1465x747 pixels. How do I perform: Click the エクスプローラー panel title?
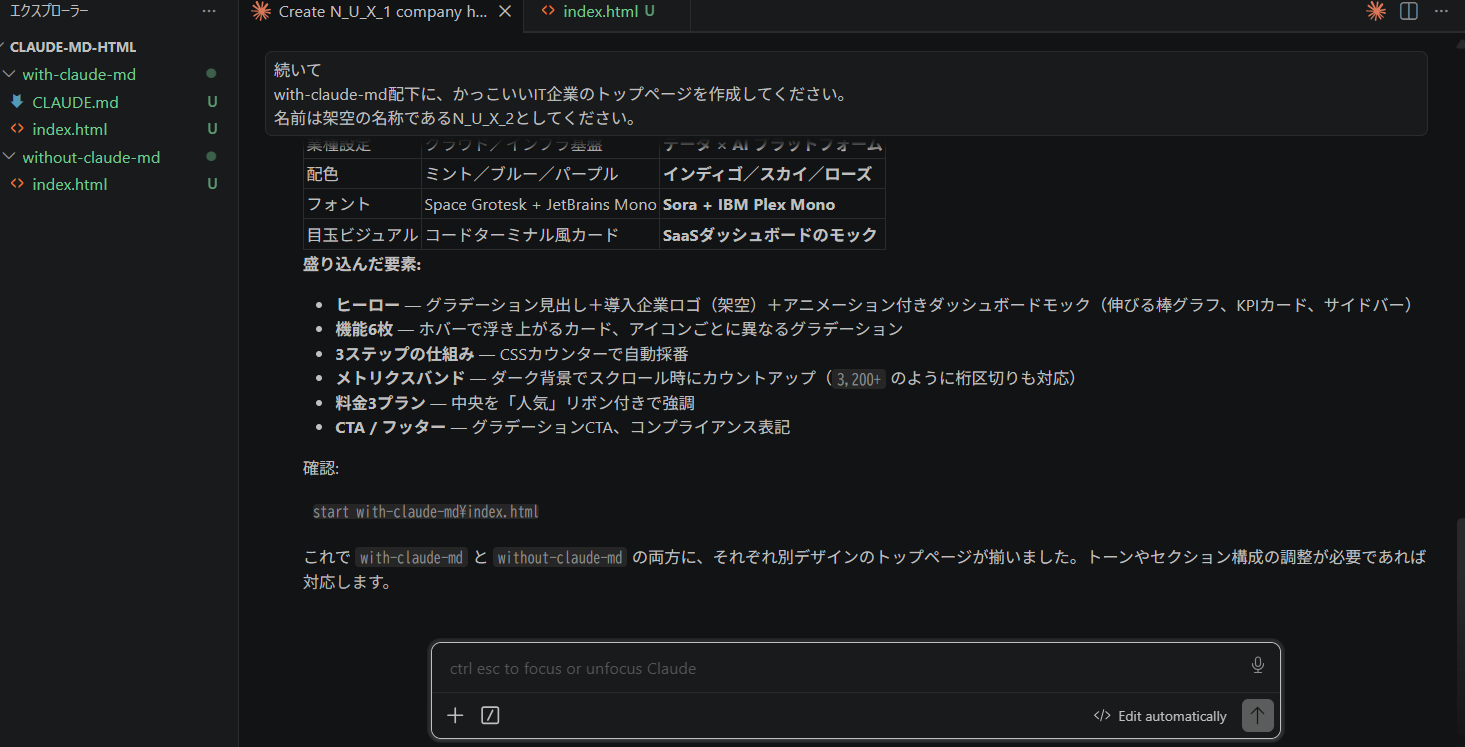[x=49, y=11]
